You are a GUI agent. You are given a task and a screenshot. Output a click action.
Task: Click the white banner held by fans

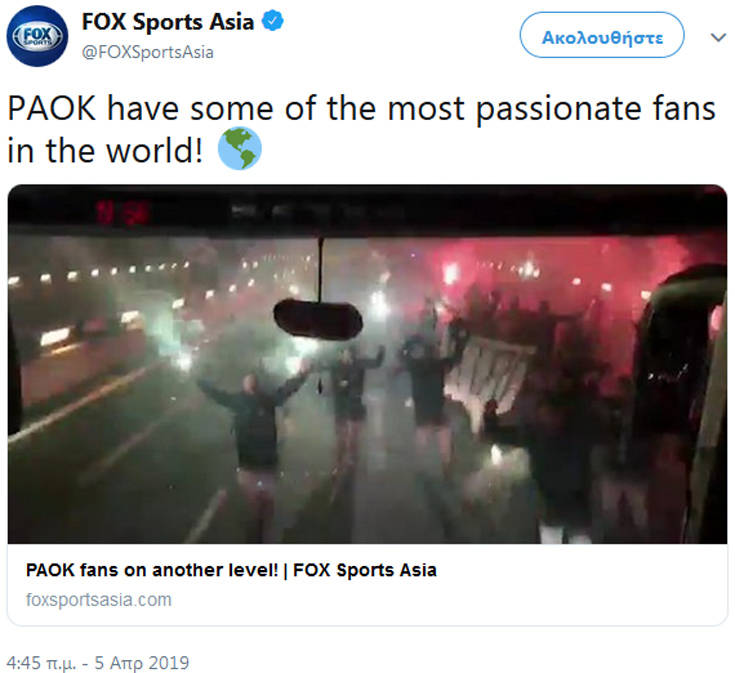click(488, 375)
